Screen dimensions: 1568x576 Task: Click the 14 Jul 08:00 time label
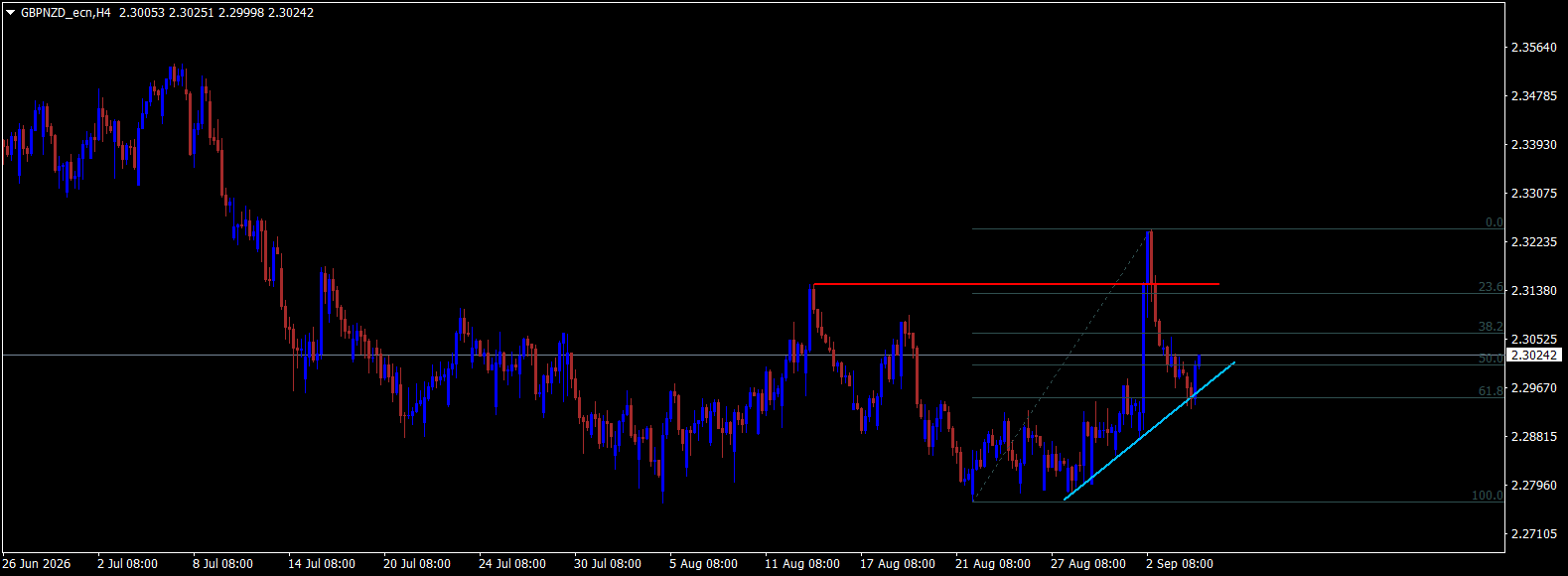[x=322, y=564]
